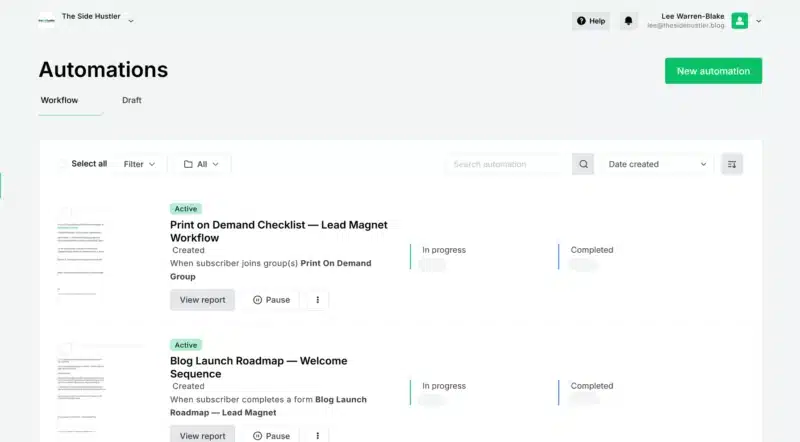This screenshot has height=442, width=800.
Task: Click the green user avatar icon
Action: click(740, 21)
